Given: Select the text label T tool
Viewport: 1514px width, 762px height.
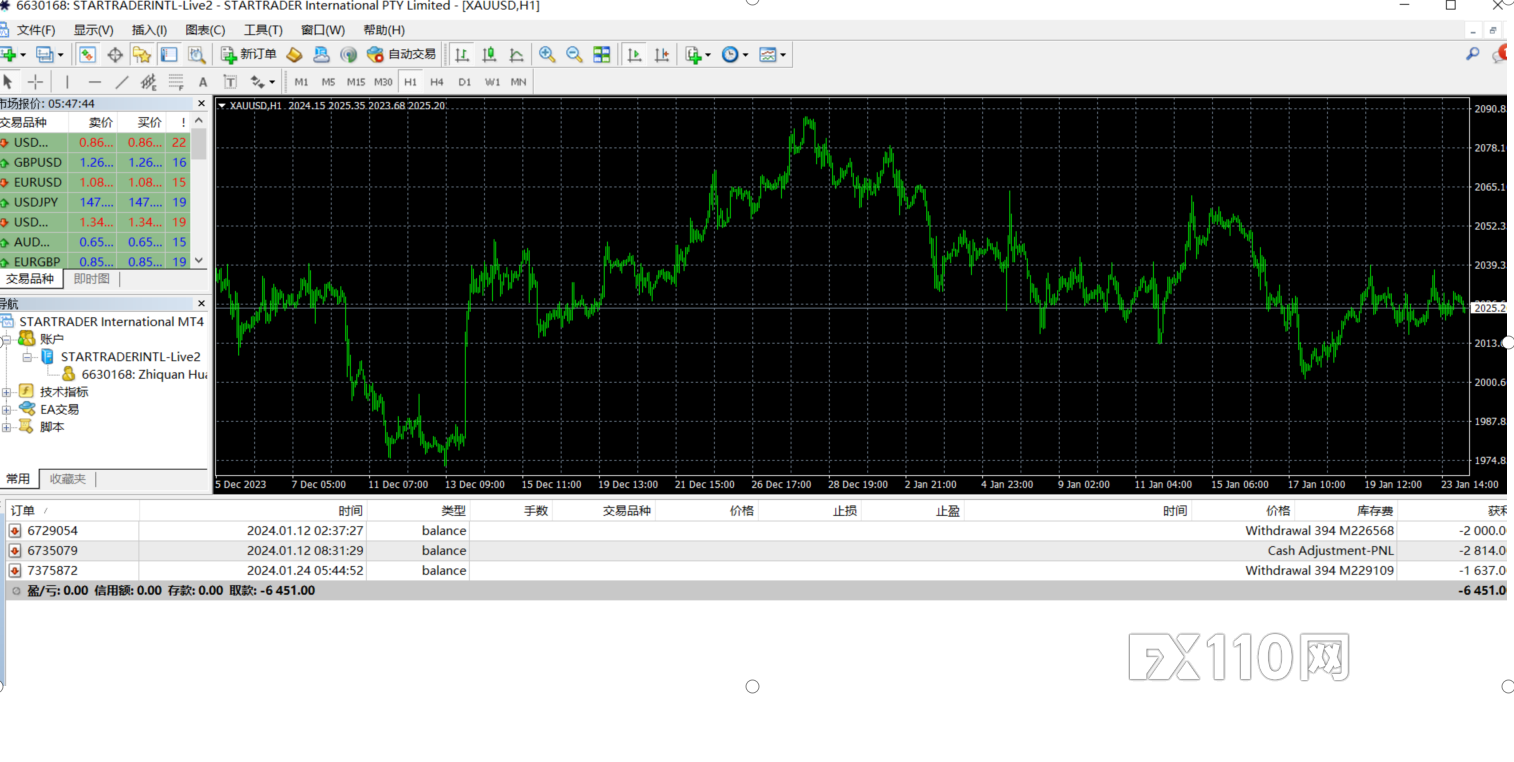Looking at the screenshot, I should (x=230, y=82).
